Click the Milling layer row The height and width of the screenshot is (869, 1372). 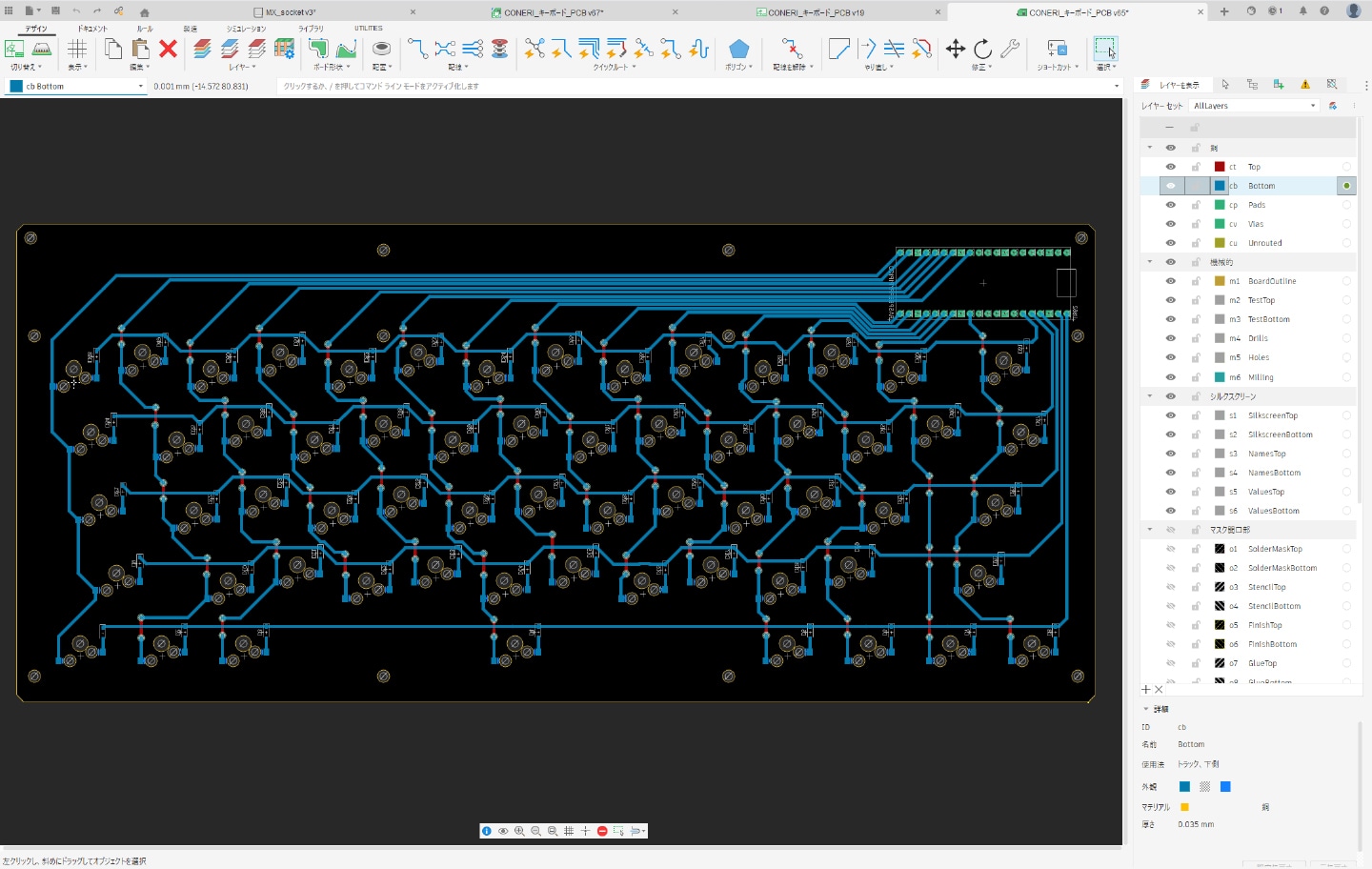pyautogui.click(x=1261, y=377)
